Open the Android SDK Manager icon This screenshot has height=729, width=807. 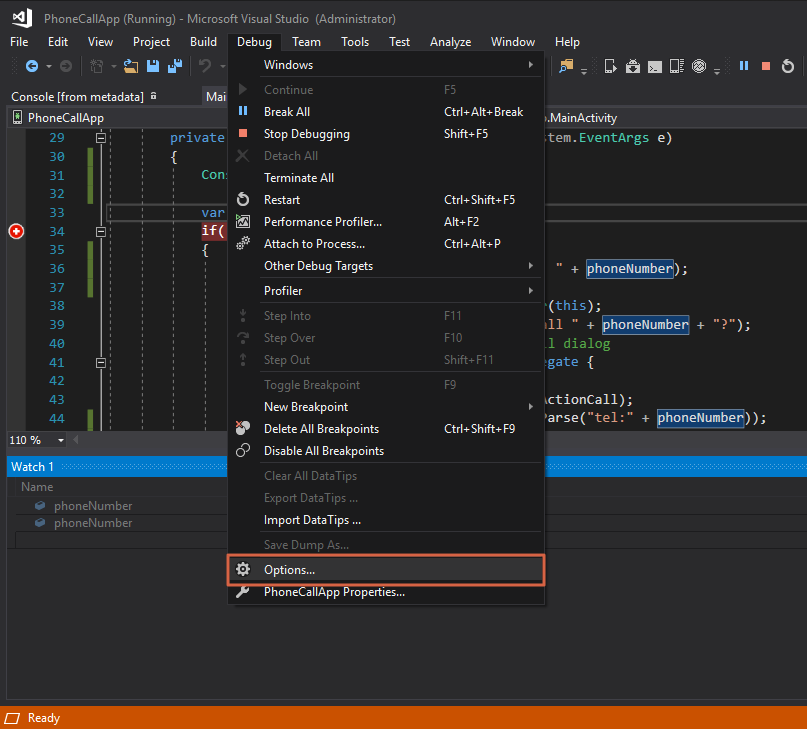coord(633,66)
